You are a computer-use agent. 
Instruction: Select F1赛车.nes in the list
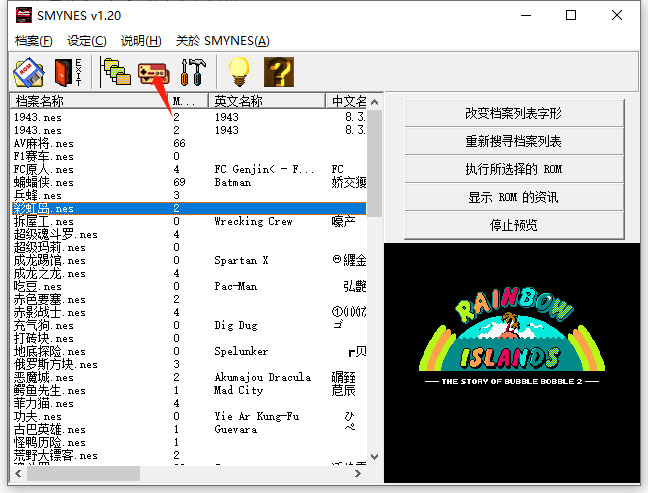44,156
